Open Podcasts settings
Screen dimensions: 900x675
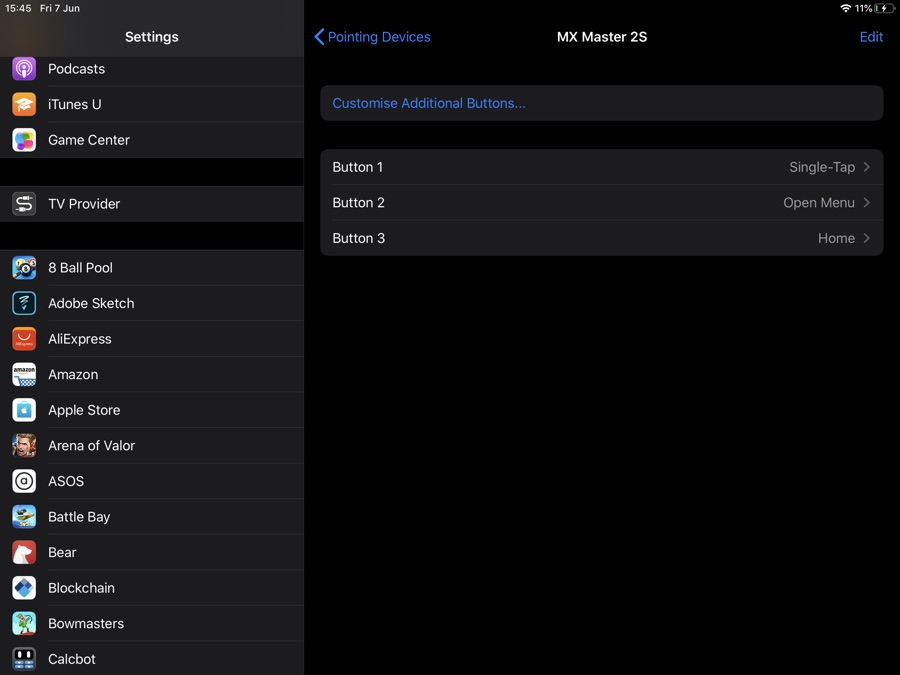point(152,69)
